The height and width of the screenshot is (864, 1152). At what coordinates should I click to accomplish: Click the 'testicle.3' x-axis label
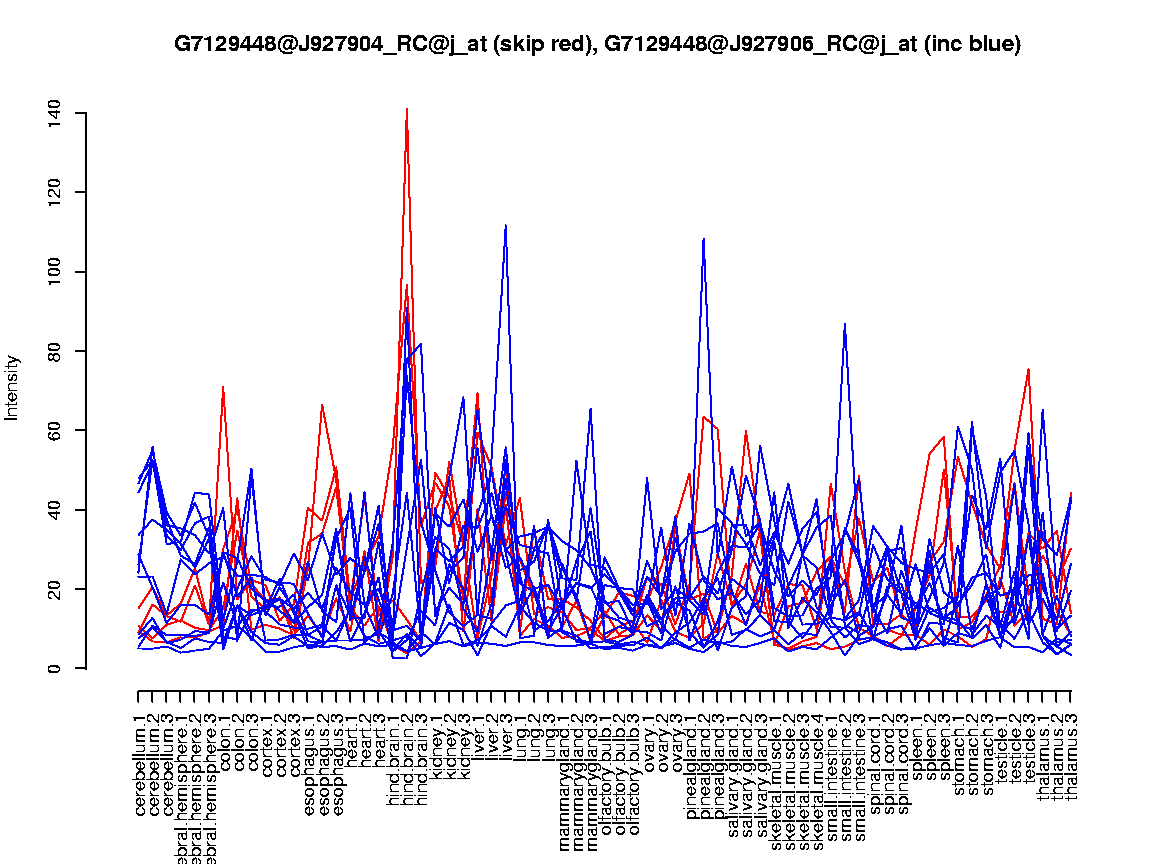click(1029, 750)
